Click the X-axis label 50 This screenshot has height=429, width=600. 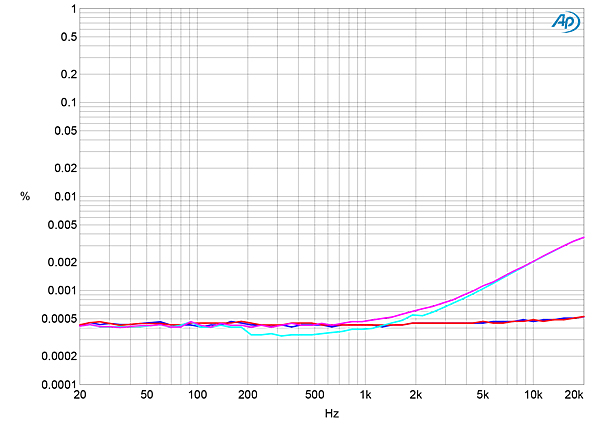pyautogui.click(x=147, y=395)
